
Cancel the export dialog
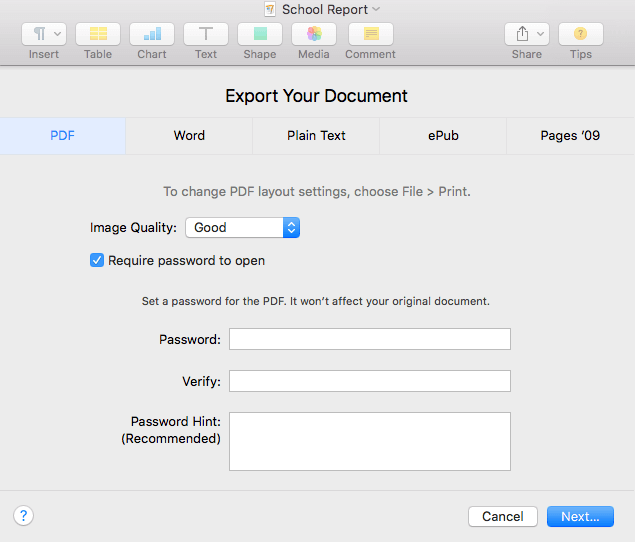pos(503,516)
